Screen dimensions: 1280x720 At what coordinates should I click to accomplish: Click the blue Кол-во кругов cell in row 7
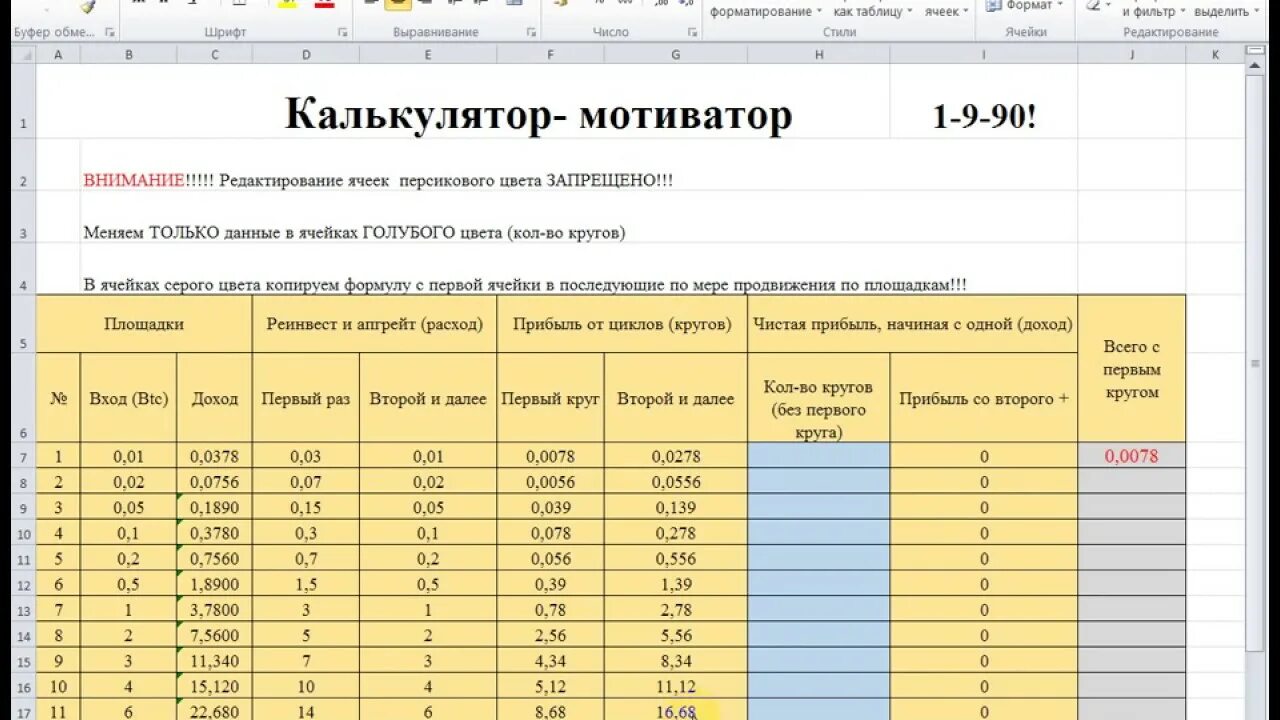[819, 456]
